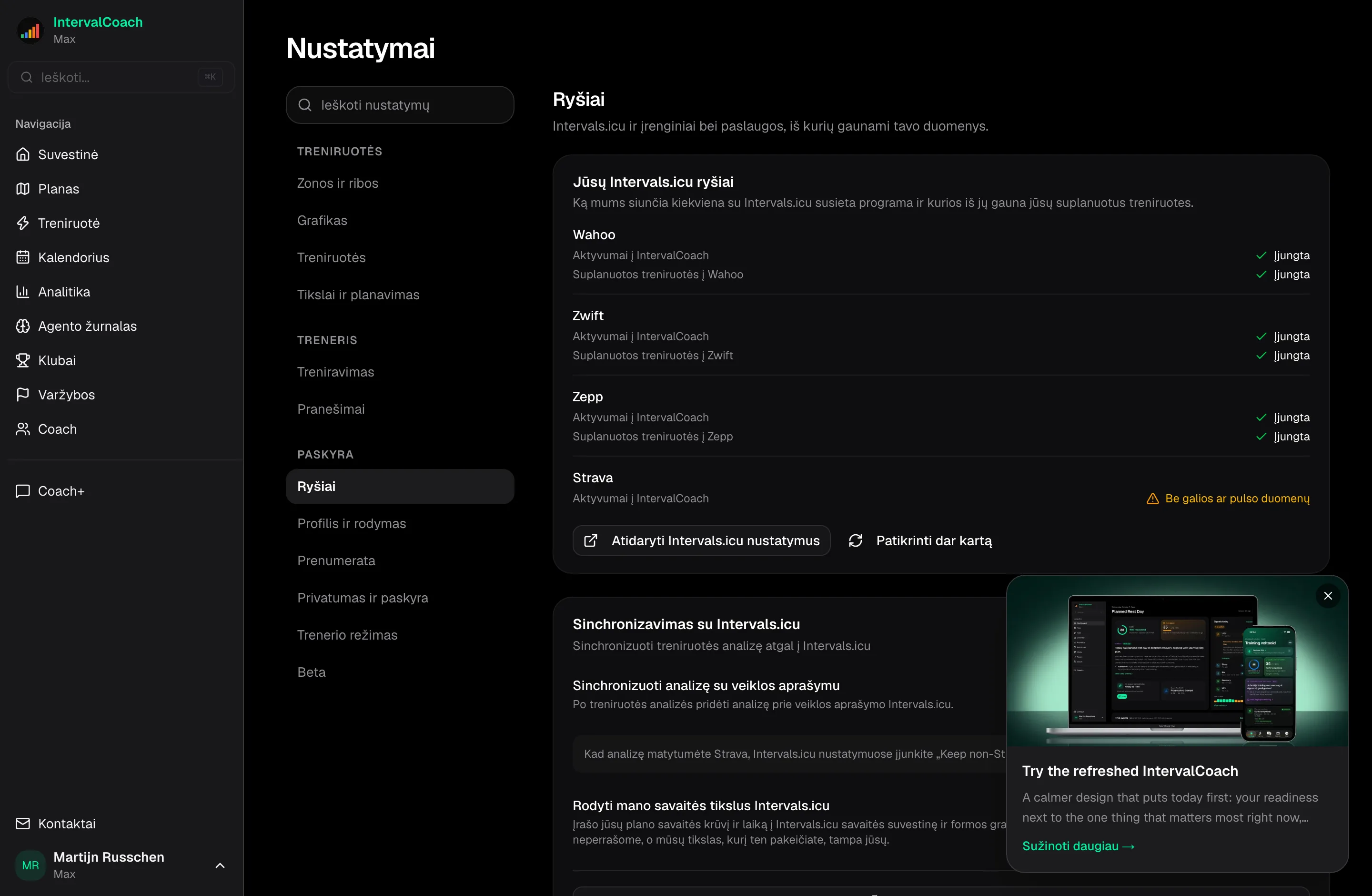
Task: Open Agento žurnalas brain icon
Action: pyautogui.click(x=23, y=326)
